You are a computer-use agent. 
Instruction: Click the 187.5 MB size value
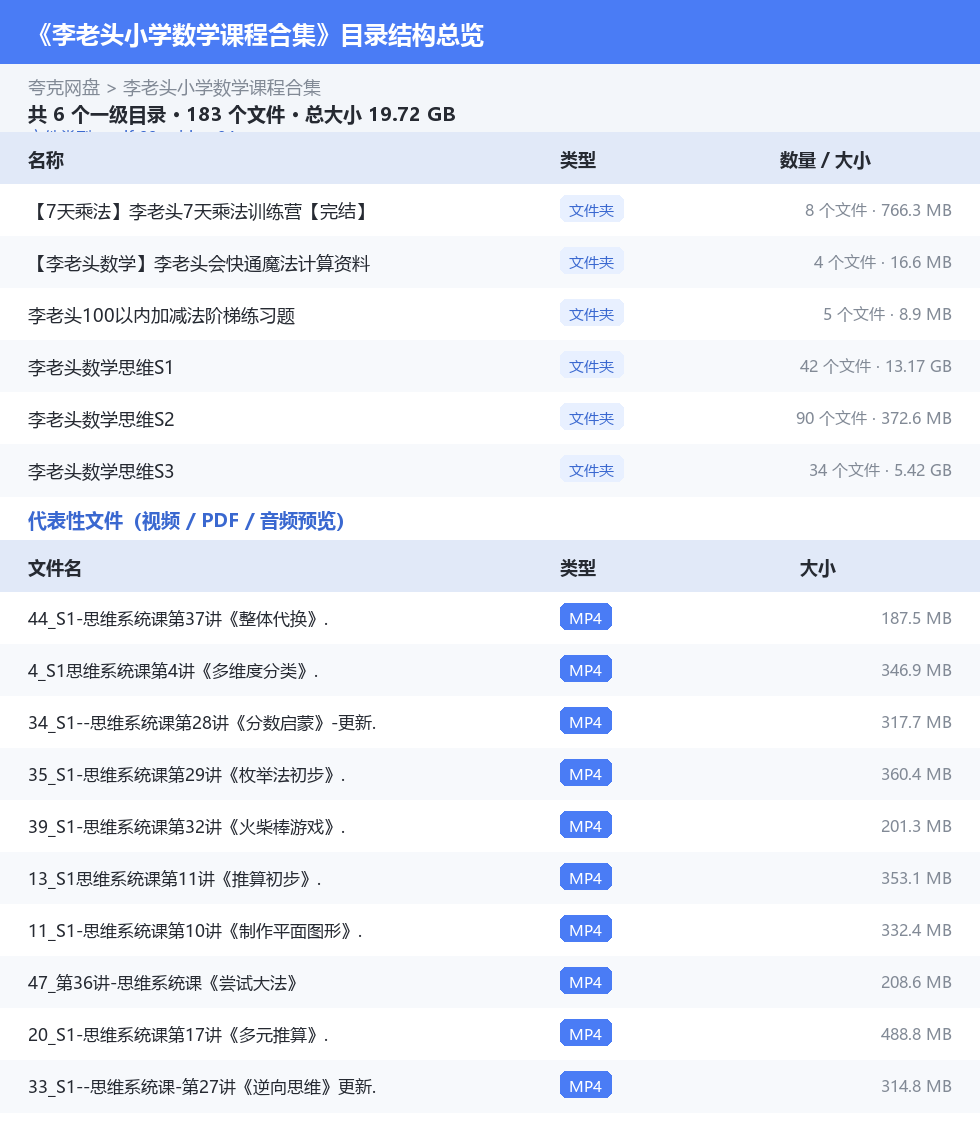917,618
